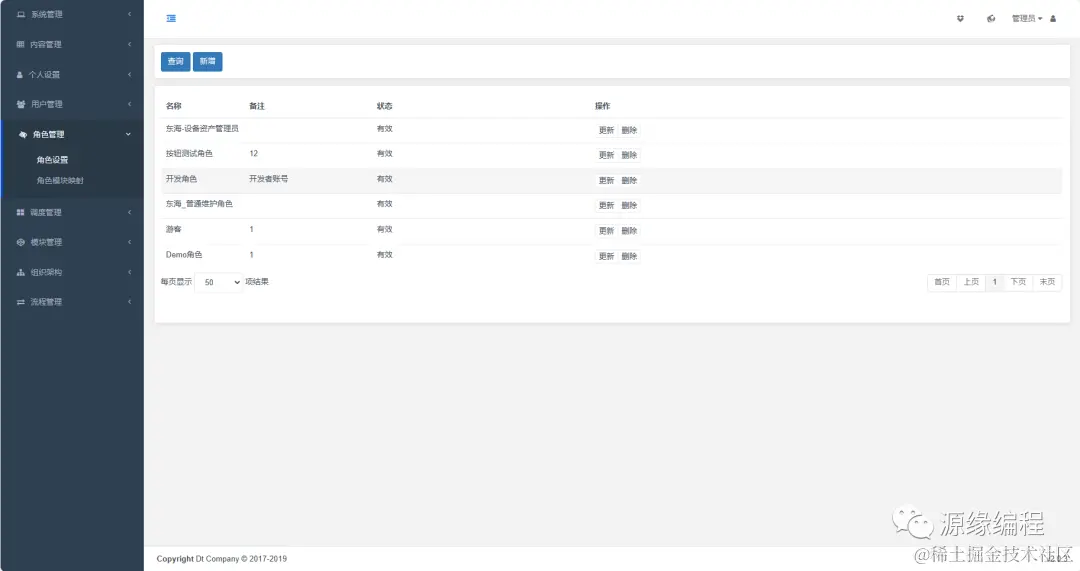Click the laptop icon beside 系统管理
The height and width of the screenshot is (571, 1080).
[21, 14]
